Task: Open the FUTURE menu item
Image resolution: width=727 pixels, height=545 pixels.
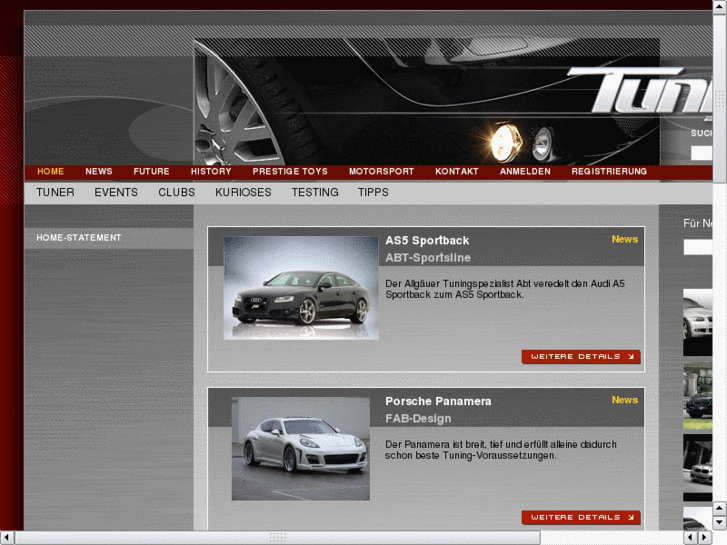Action: (151, 172)
